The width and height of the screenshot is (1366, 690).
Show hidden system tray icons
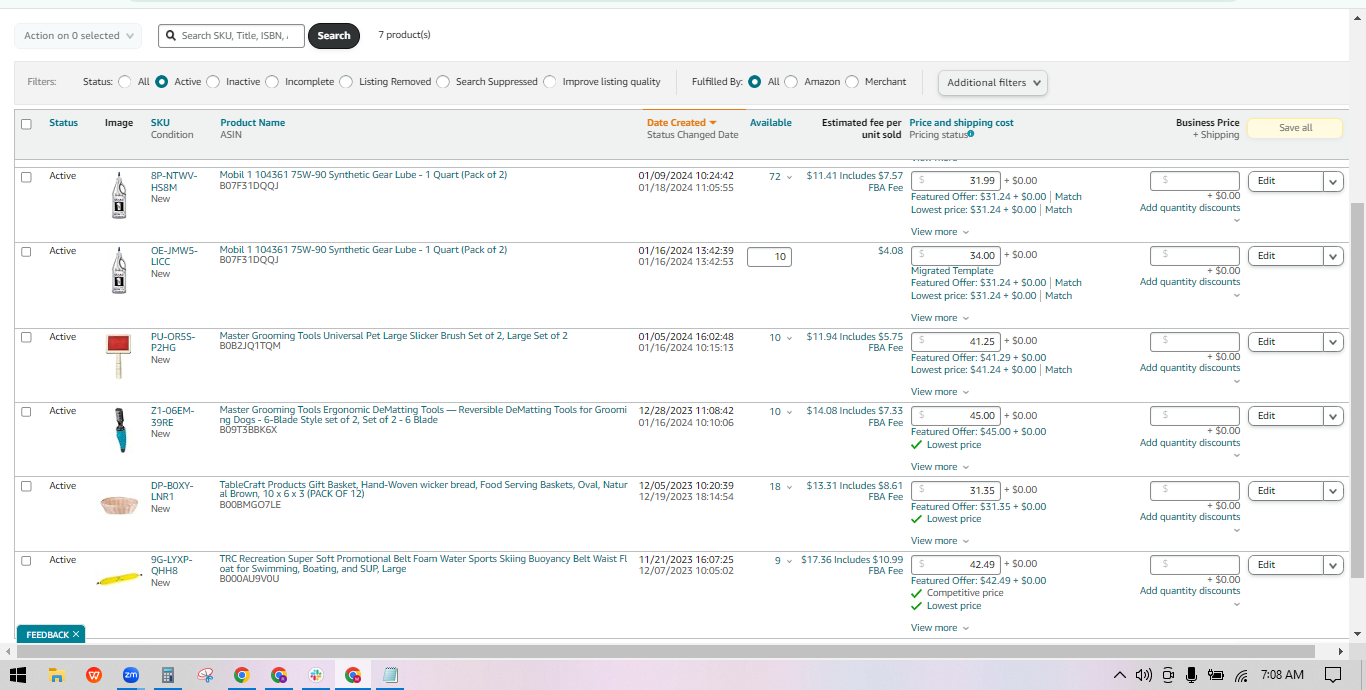1119,675
